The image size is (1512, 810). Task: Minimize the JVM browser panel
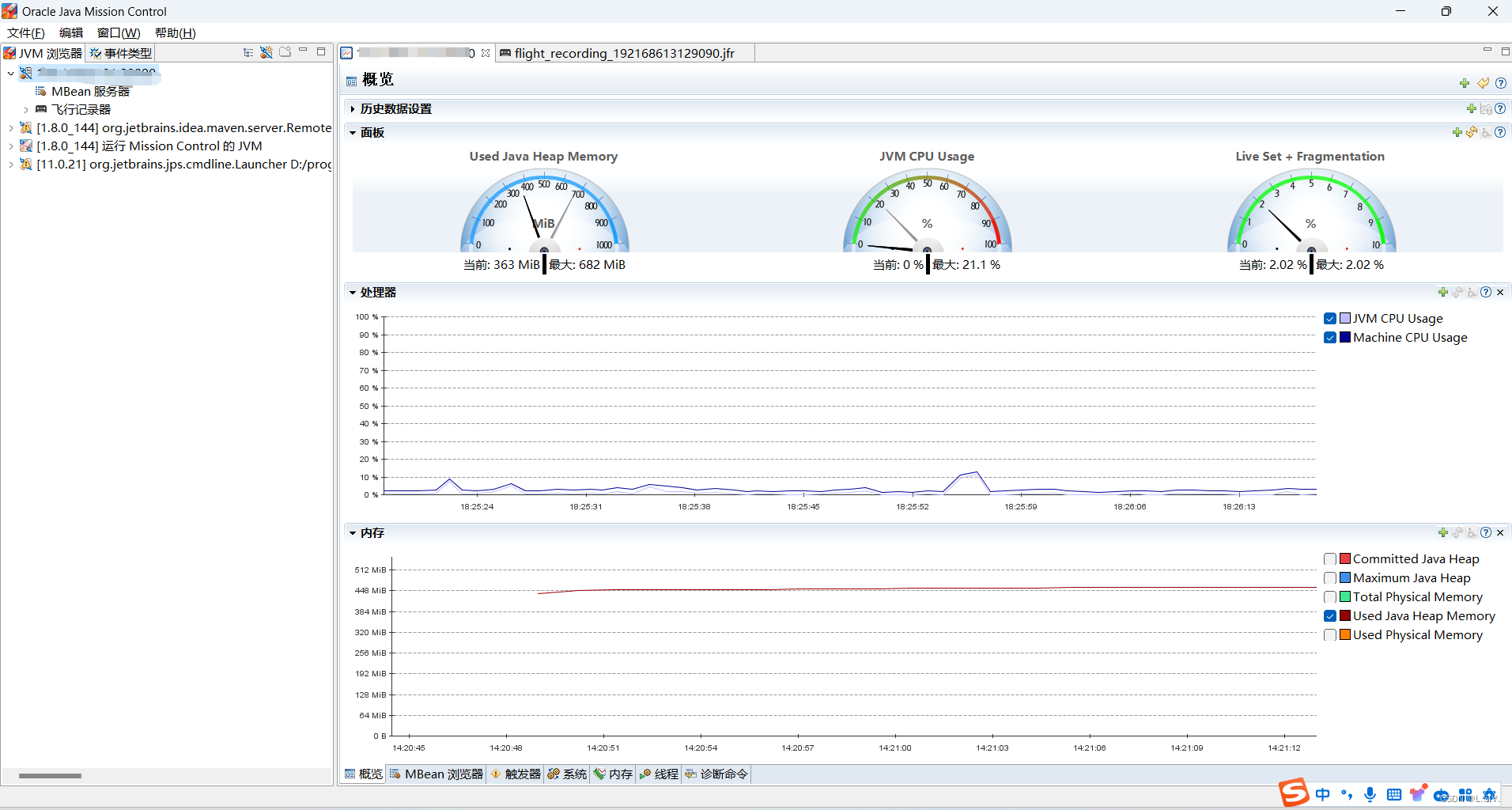(x=303, y=51)
